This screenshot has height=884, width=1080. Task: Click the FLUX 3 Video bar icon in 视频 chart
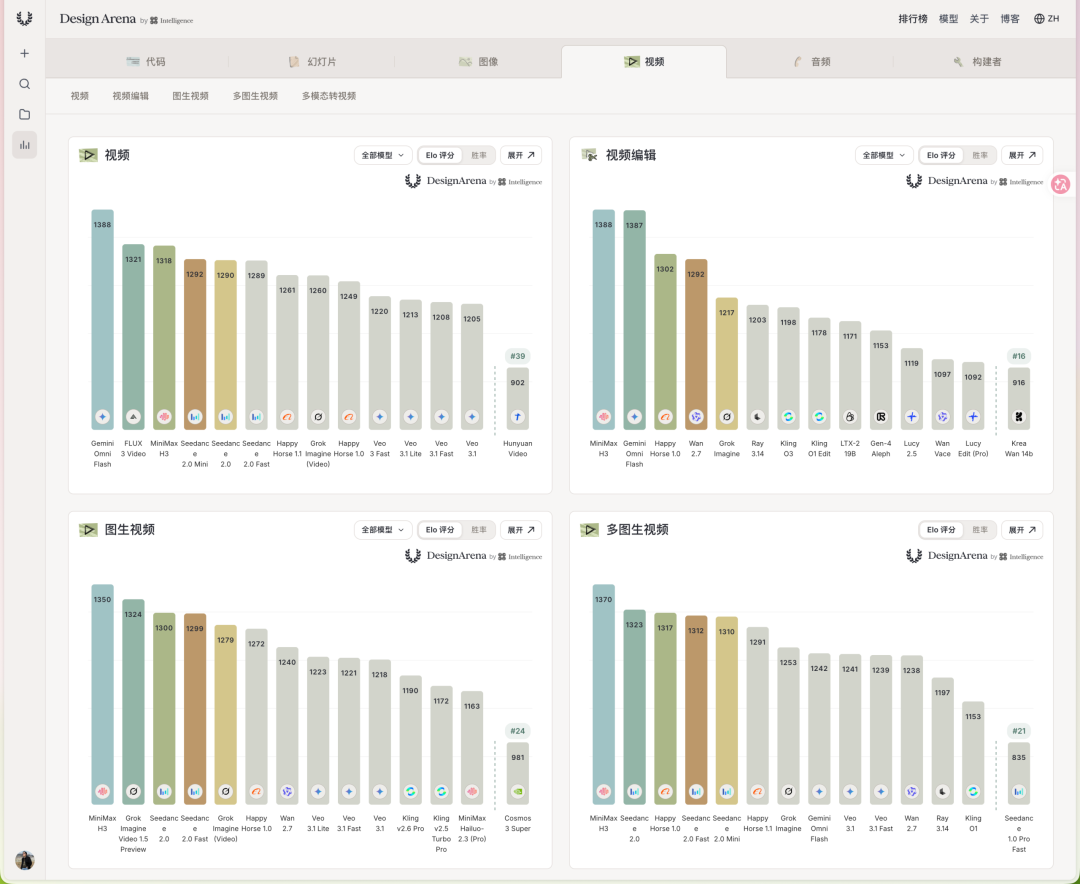click(x=134, y=417)
